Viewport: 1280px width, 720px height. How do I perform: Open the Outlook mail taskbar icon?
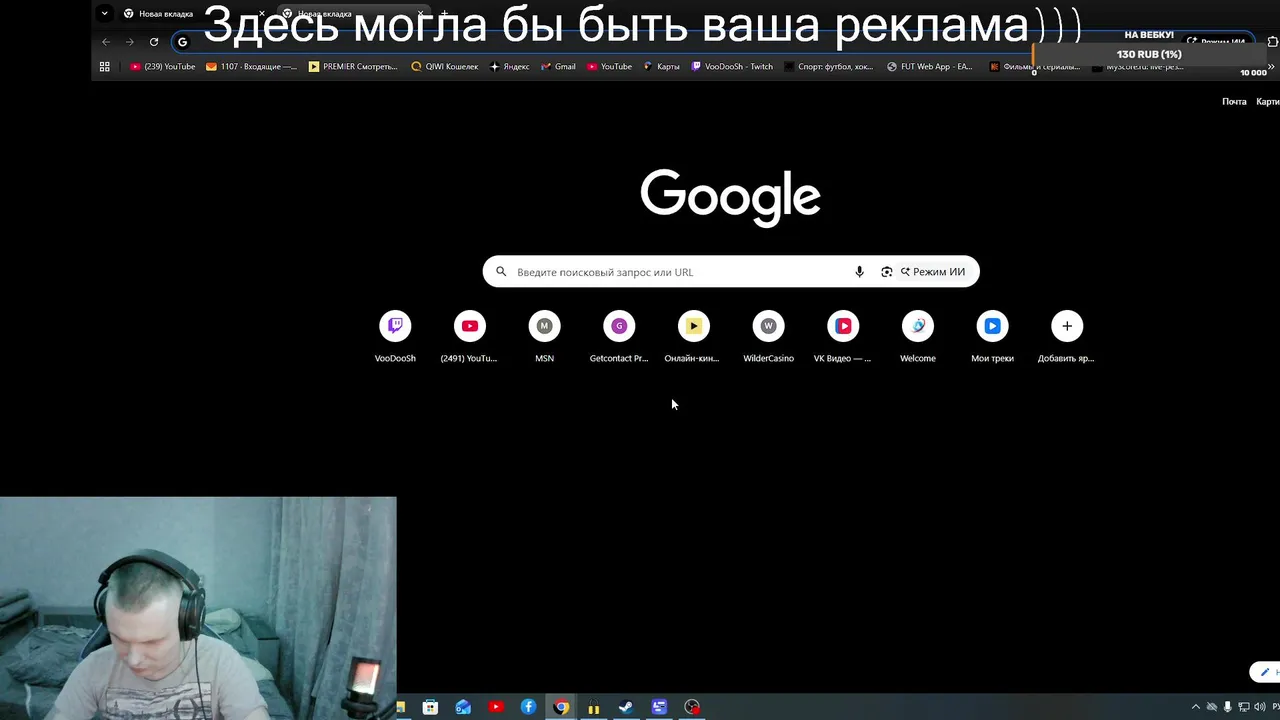pyautogui.click(x=463, y=707)
